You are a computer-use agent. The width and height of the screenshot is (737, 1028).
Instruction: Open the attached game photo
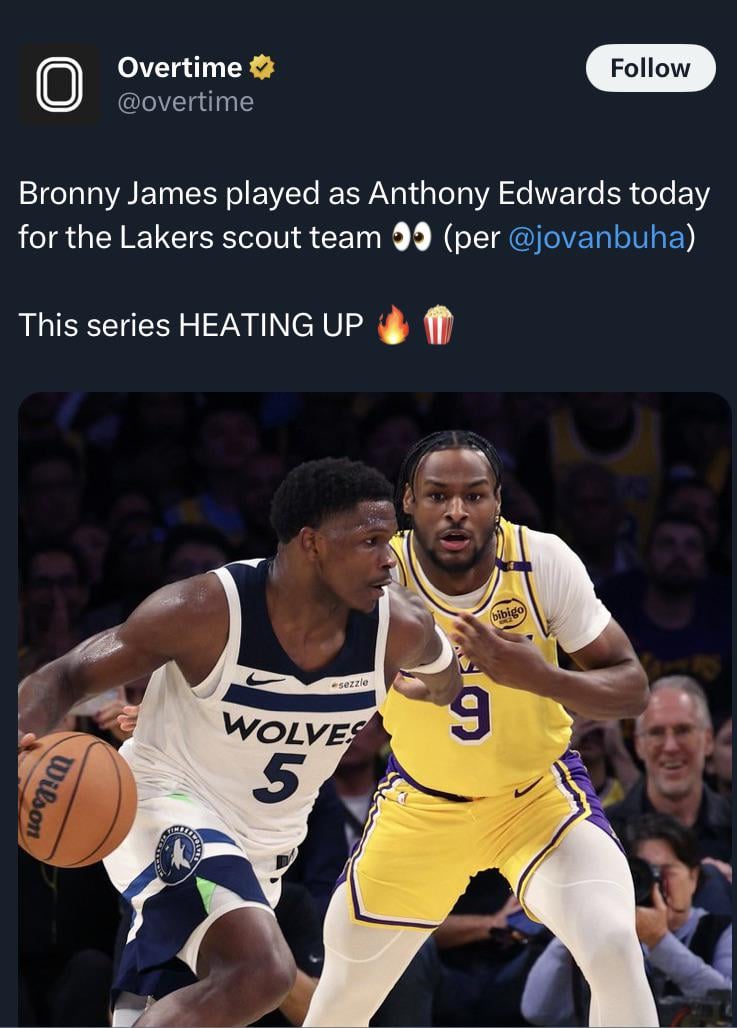coord(374,710)
